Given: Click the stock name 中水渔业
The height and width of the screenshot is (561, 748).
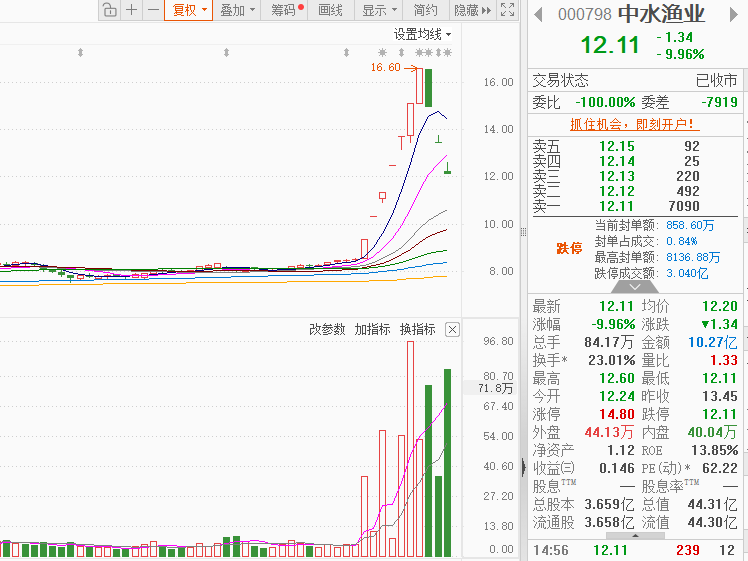Looking at the screenshot, I should tap(661, 14).
